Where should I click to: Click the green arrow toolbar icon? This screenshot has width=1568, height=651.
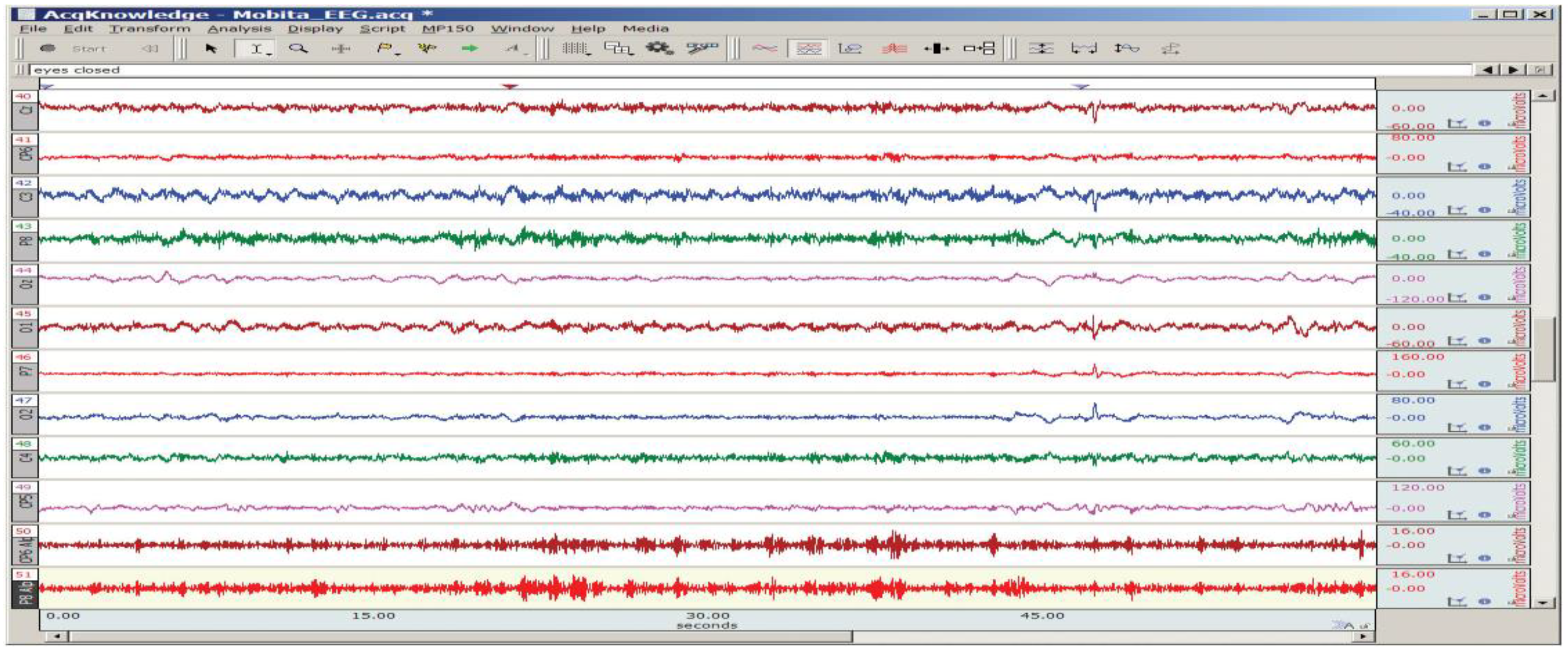pyautogui.click(x=470, y=48)
